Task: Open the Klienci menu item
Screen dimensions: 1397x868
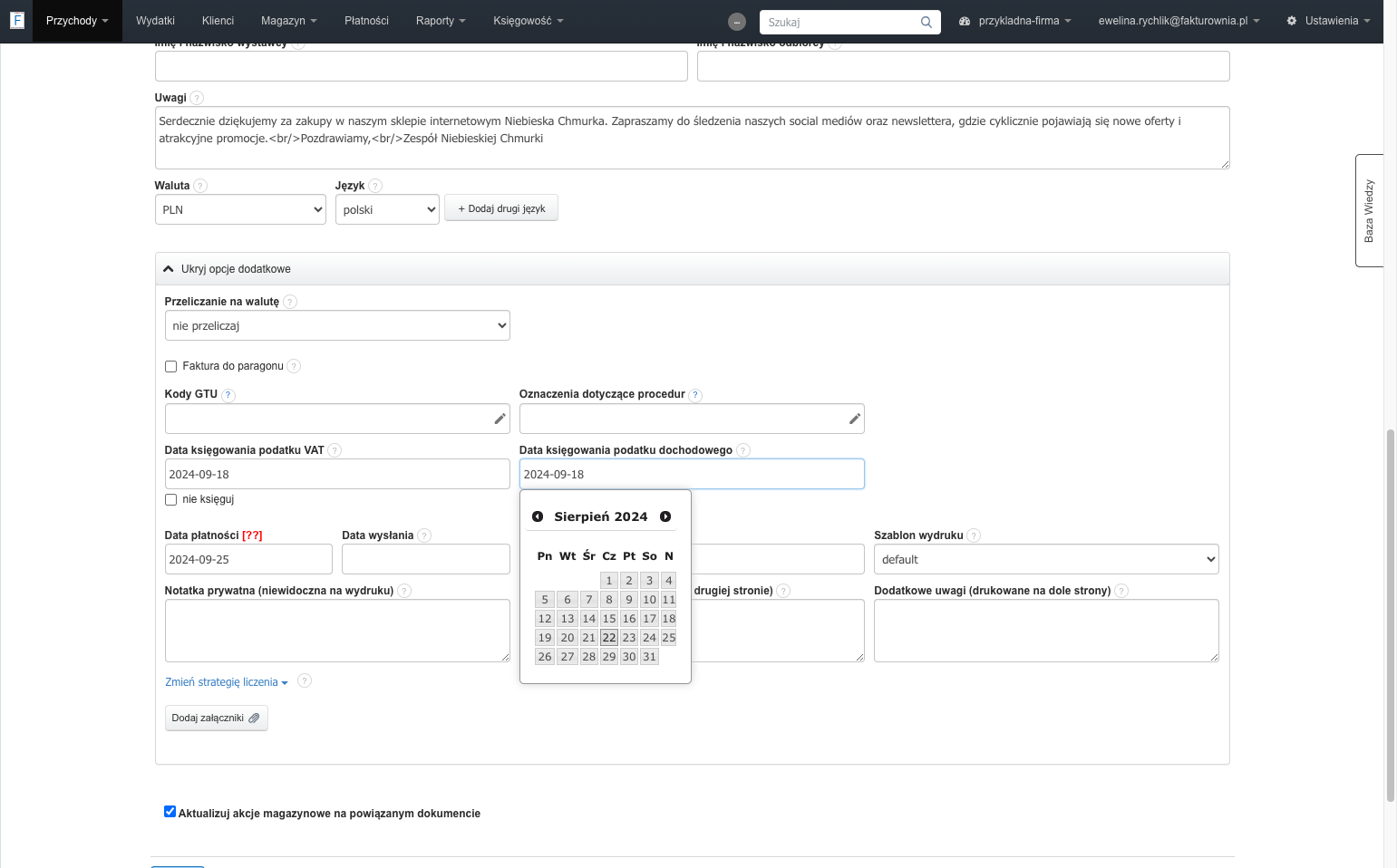Action: coord(218,21)
